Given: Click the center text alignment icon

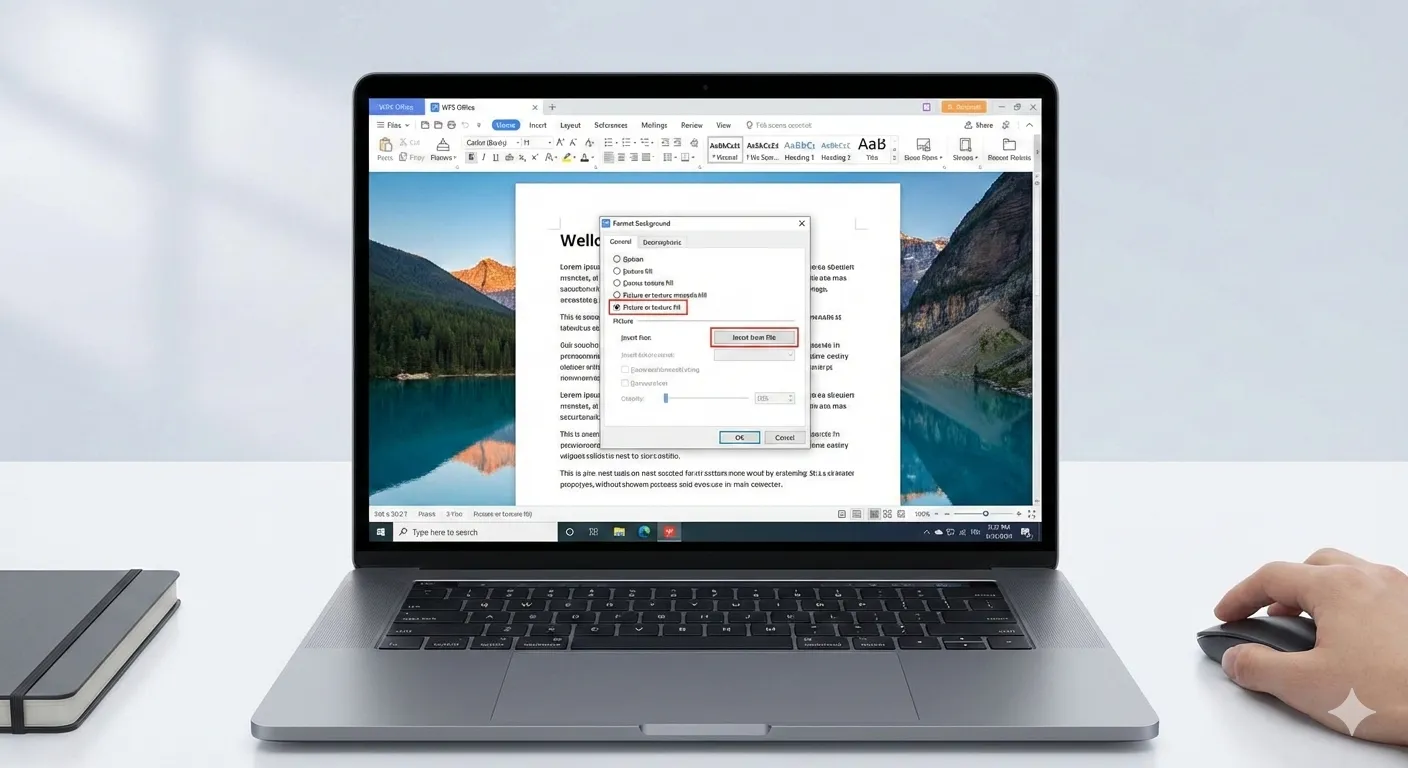Looking at the screenshot, I should click(x=621, y=157).
